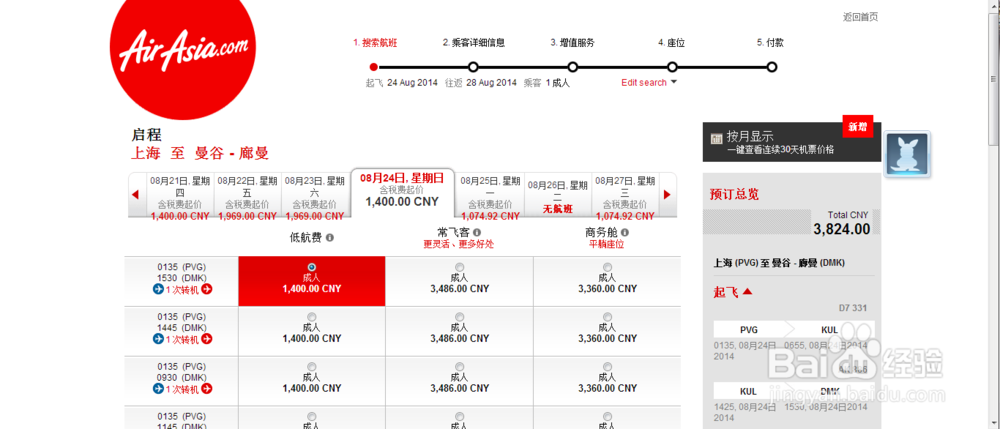Click the 新增 red badge
The width and height of the screenshot is (1000, 429).
(857, 127)
